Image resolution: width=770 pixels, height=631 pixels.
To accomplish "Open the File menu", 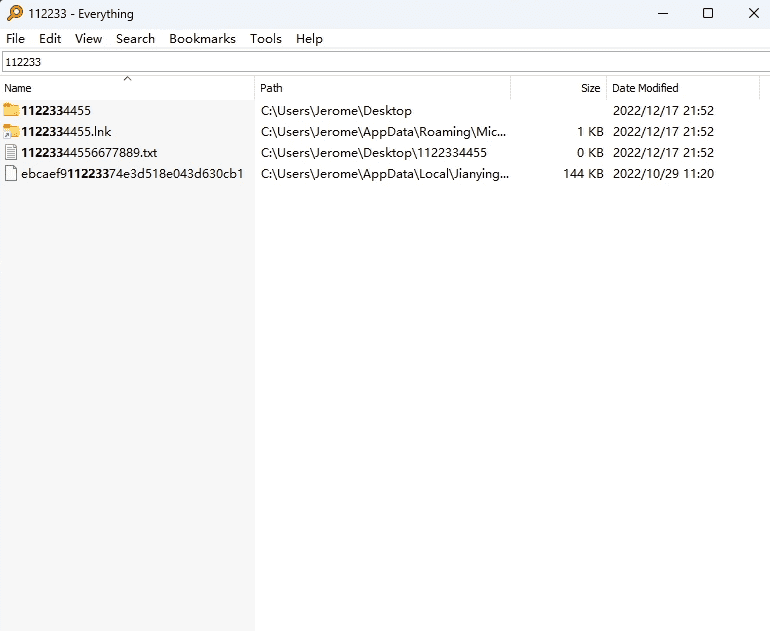I will point(15,38).
